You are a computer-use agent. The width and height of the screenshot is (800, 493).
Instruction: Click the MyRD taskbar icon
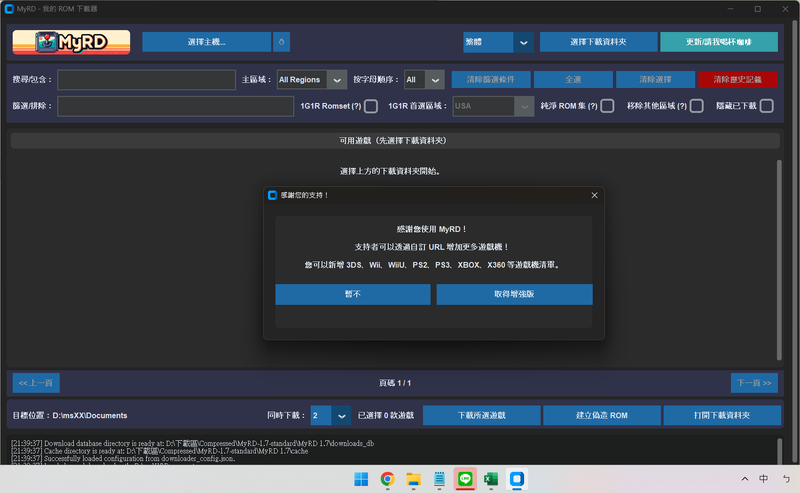coord(517,479)
